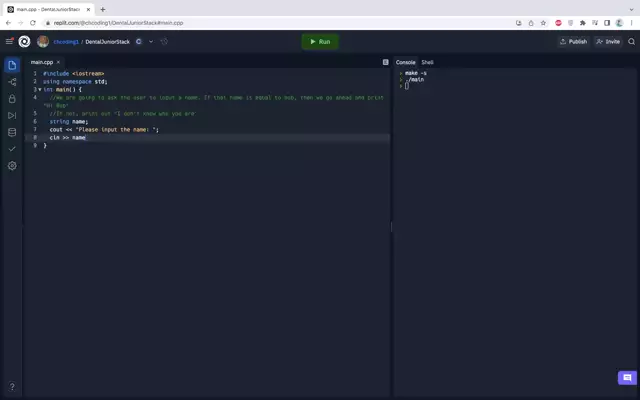Click './main' output in console
Screen dimensions: 640x400
point(415,80)
